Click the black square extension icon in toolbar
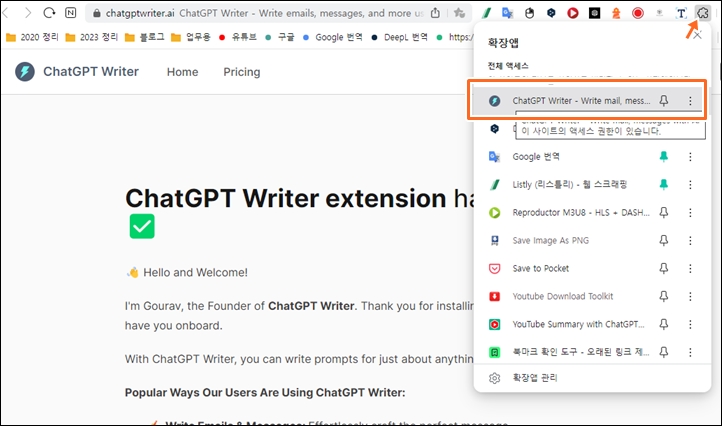This screenshot has height=426, width=722. [x=594, y=13]
